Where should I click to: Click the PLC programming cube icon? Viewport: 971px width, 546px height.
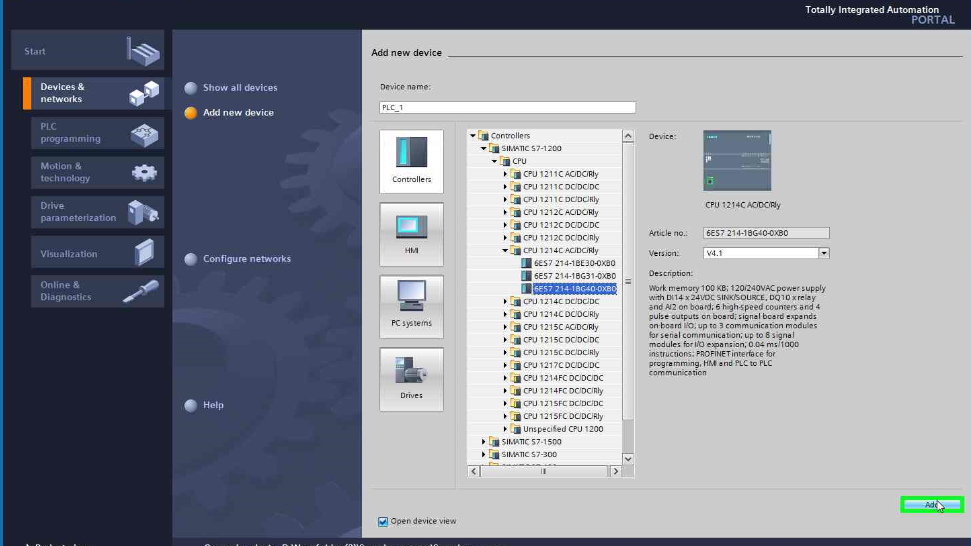(144, 134)
